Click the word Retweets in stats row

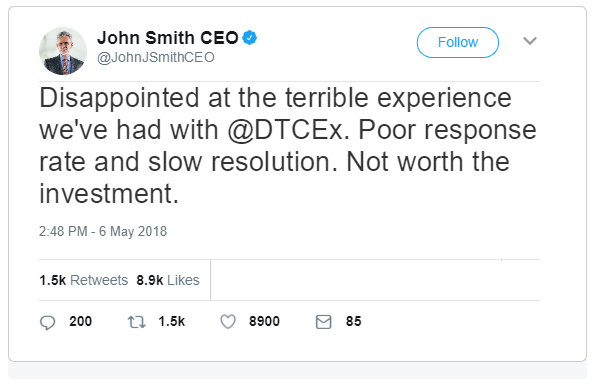click(x=99, y=280)
